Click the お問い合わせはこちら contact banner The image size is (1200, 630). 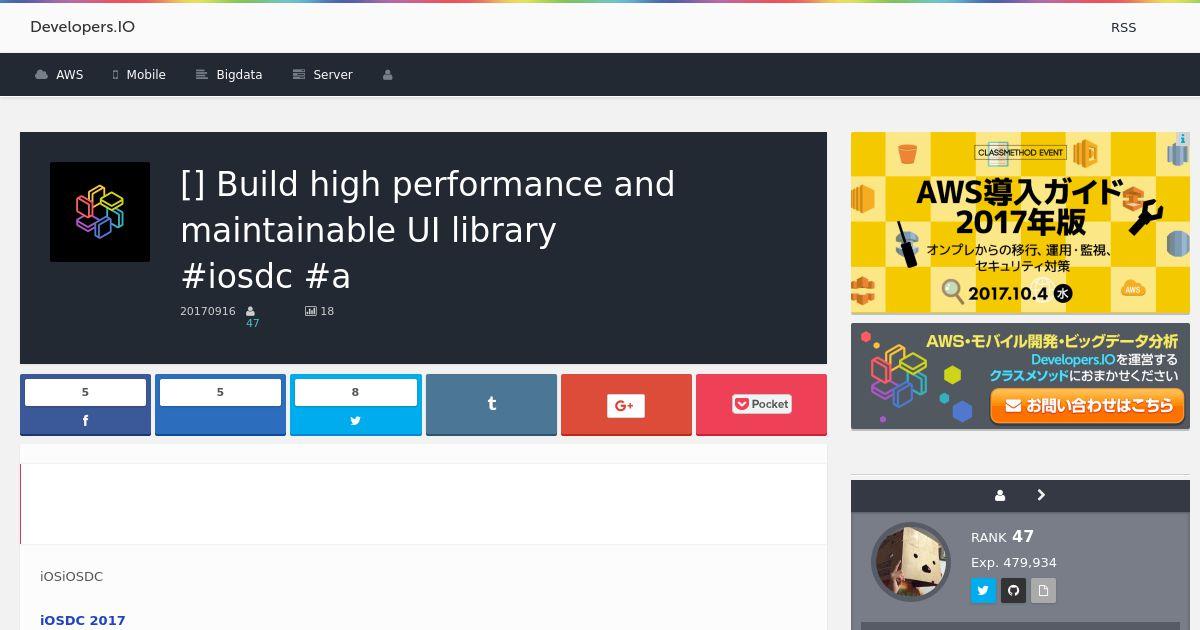pos(1020,376)
